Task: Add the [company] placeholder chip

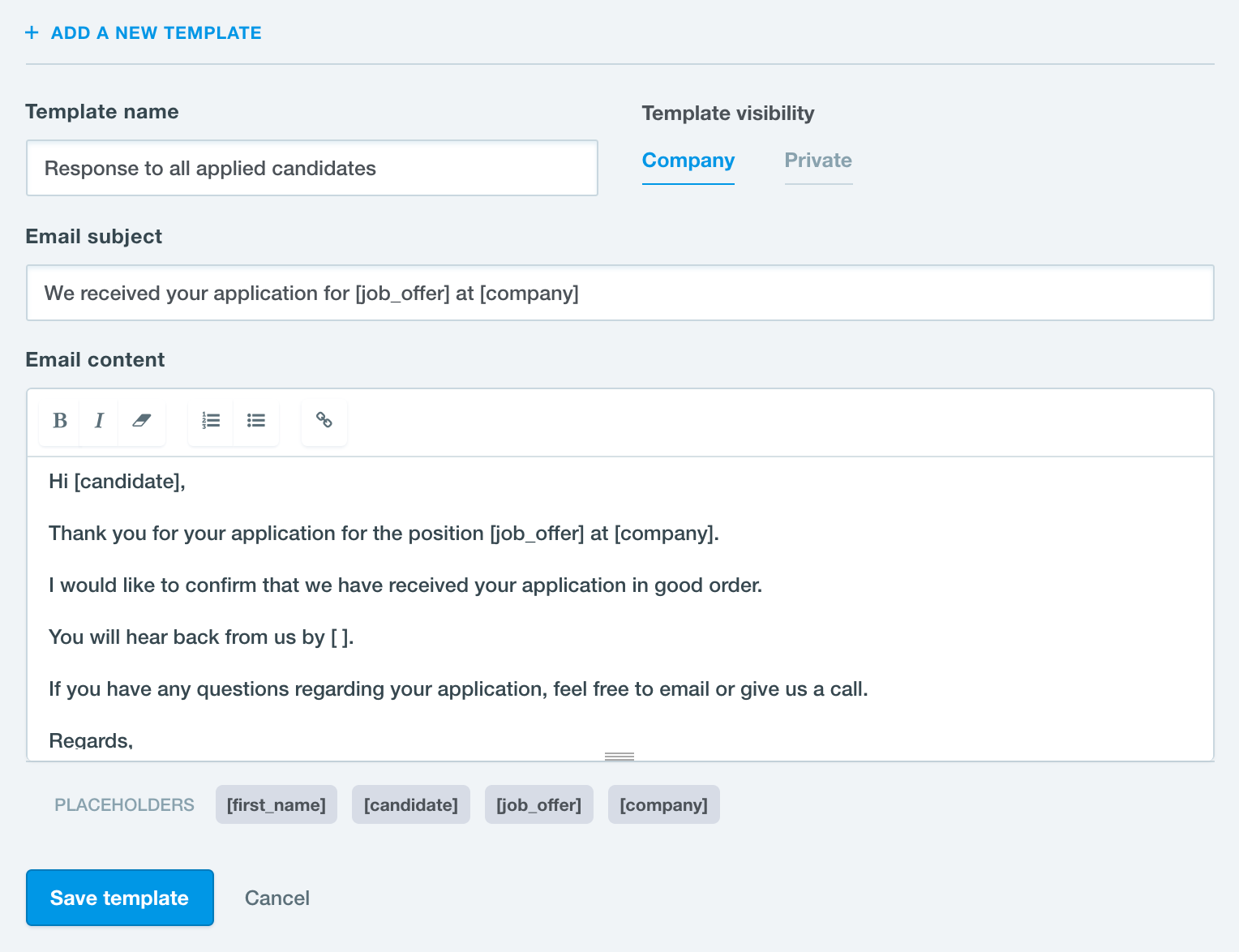Action: pyautogui.click(x=663, y=805)
